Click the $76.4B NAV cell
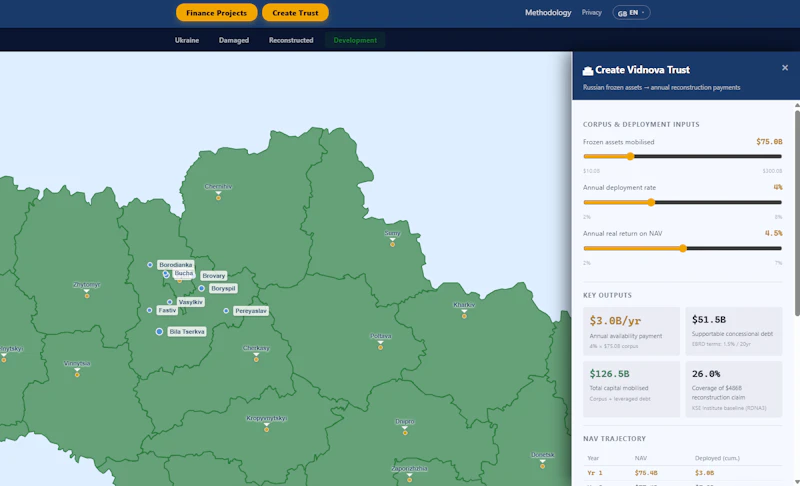 tap(645, 473)
